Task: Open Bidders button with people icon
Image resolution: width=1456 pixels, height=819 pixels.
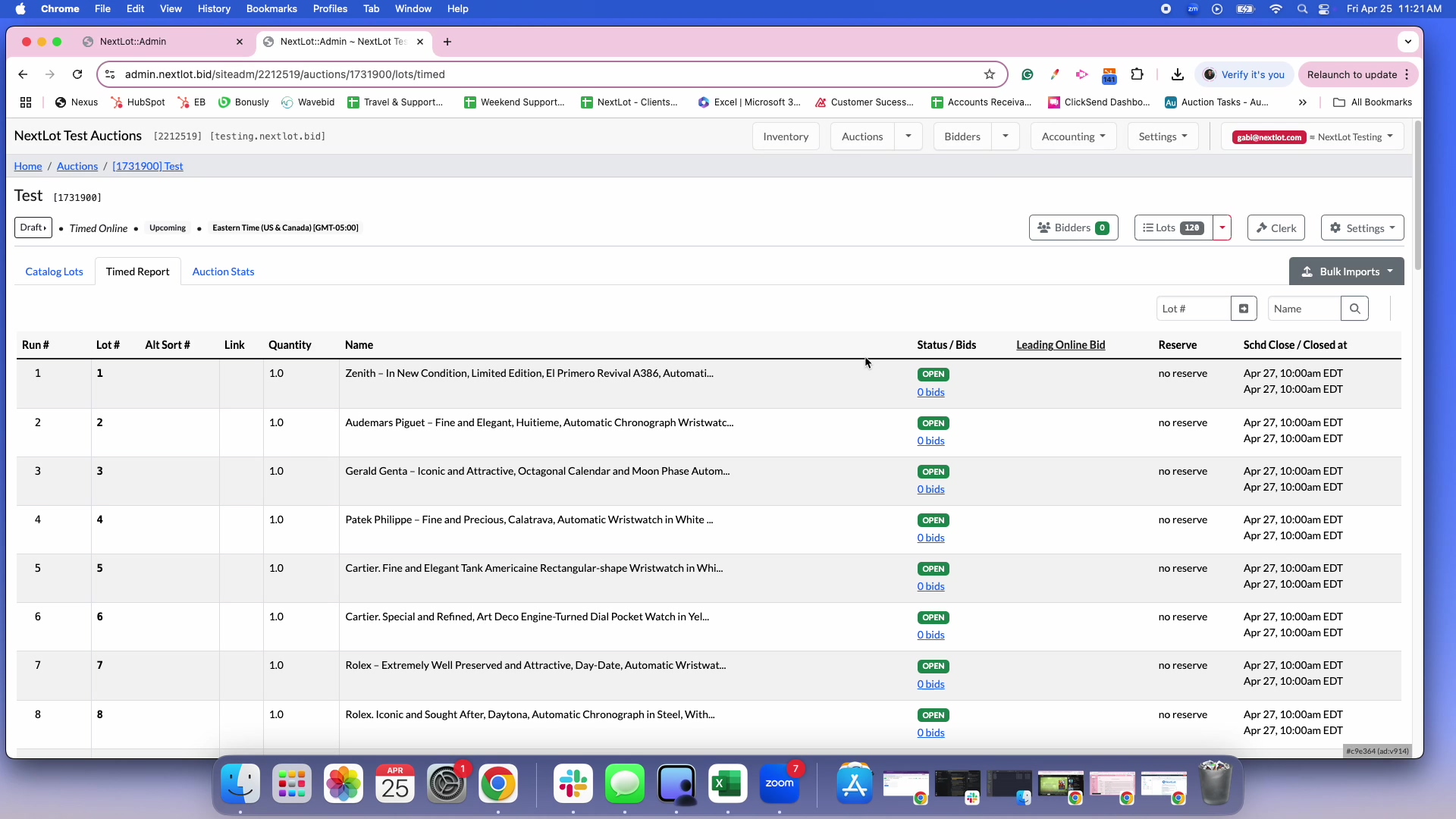Action: tap(1073, 228)
